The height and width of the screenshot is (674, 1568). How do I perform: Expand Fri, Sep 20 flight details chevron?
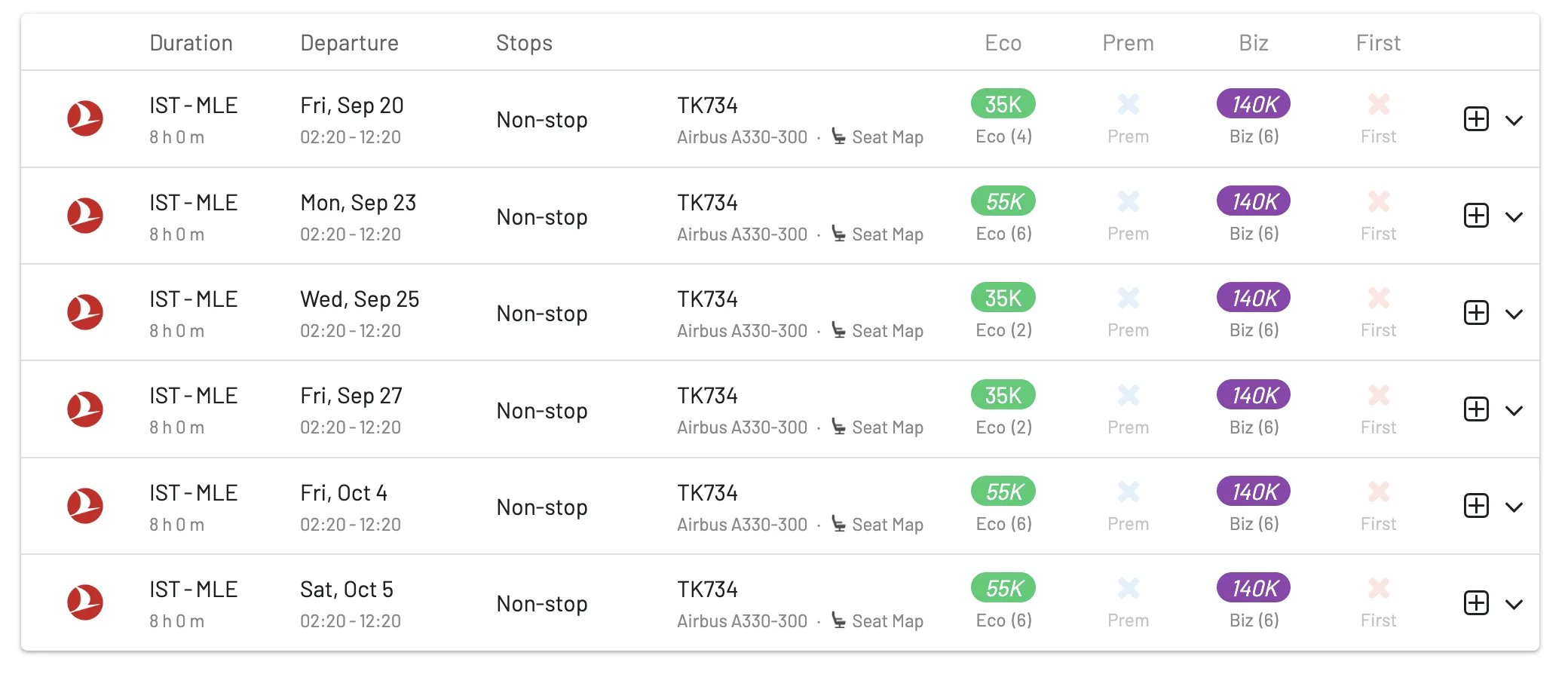click(x=1514, y=121)
